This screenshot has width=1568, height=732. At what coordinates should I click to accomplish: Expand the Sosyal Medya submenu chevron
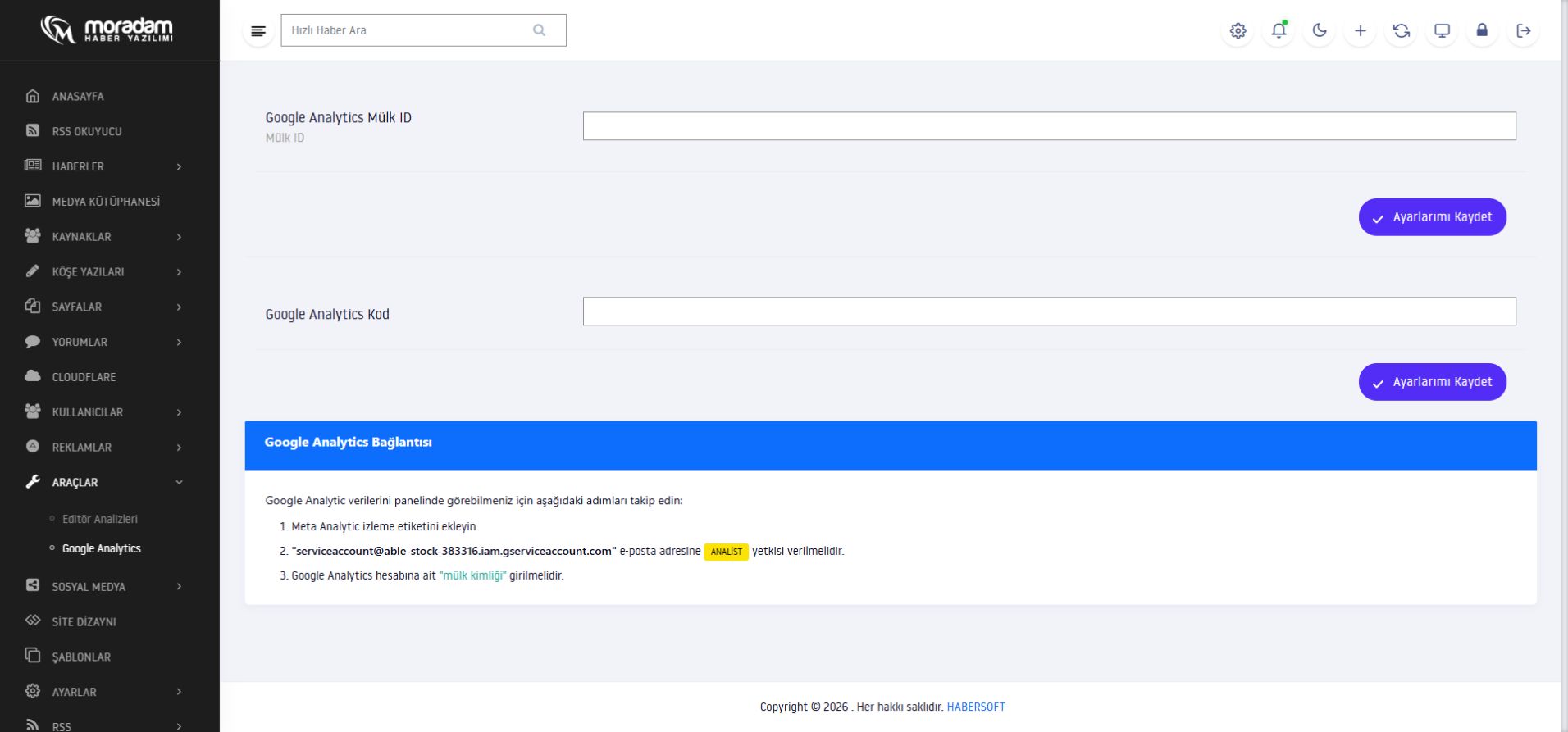(179, 586)
